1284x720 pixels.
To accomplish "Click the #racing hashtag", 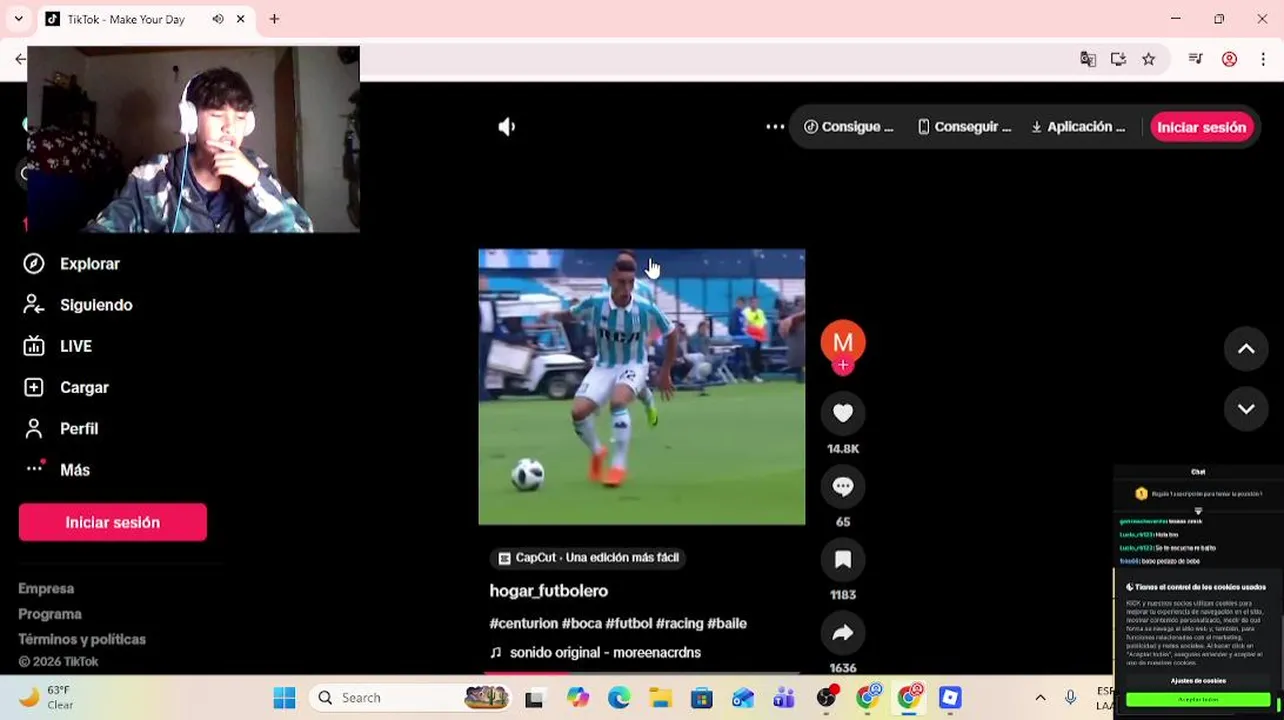I will tap(679, 623).
